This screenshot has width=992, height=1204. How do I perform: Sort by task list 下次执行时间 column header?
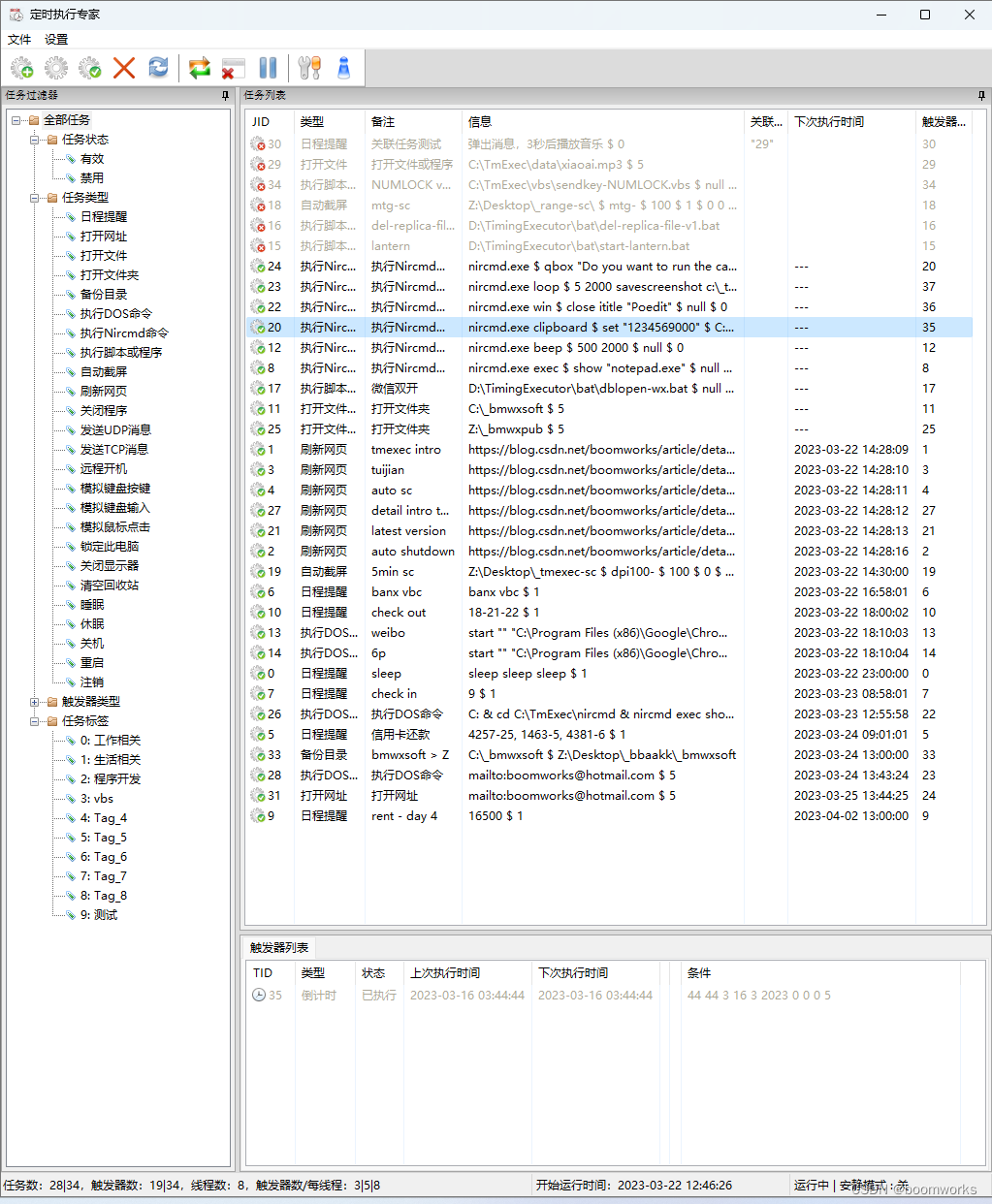(x=851, y=122)
